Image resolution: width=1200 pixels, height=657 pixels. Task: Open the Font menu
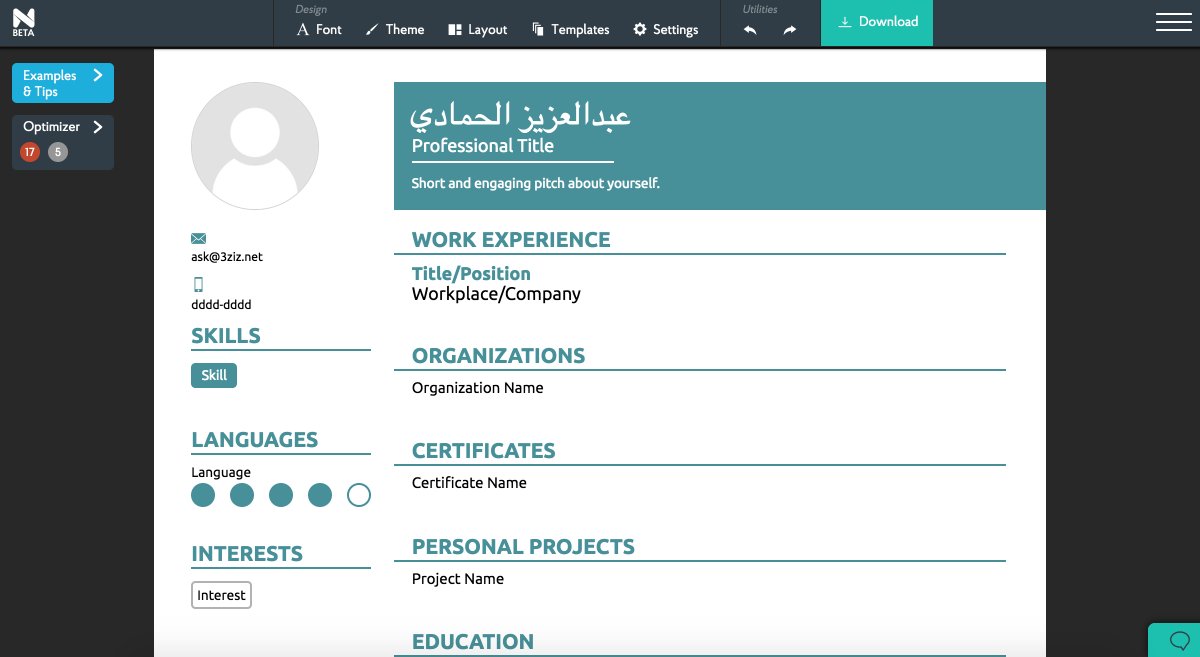click(319, 29)
